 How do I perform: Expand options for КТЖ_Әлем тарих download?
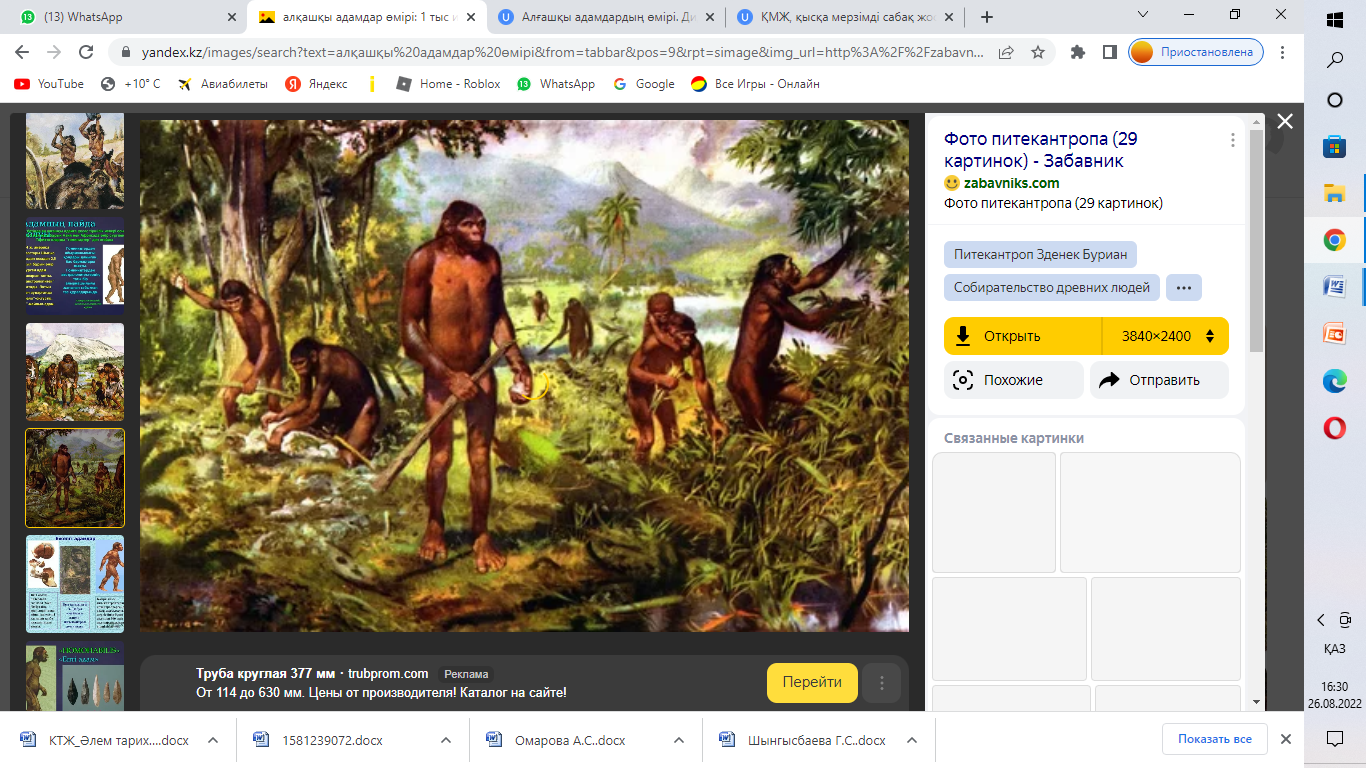click(213, 741)
